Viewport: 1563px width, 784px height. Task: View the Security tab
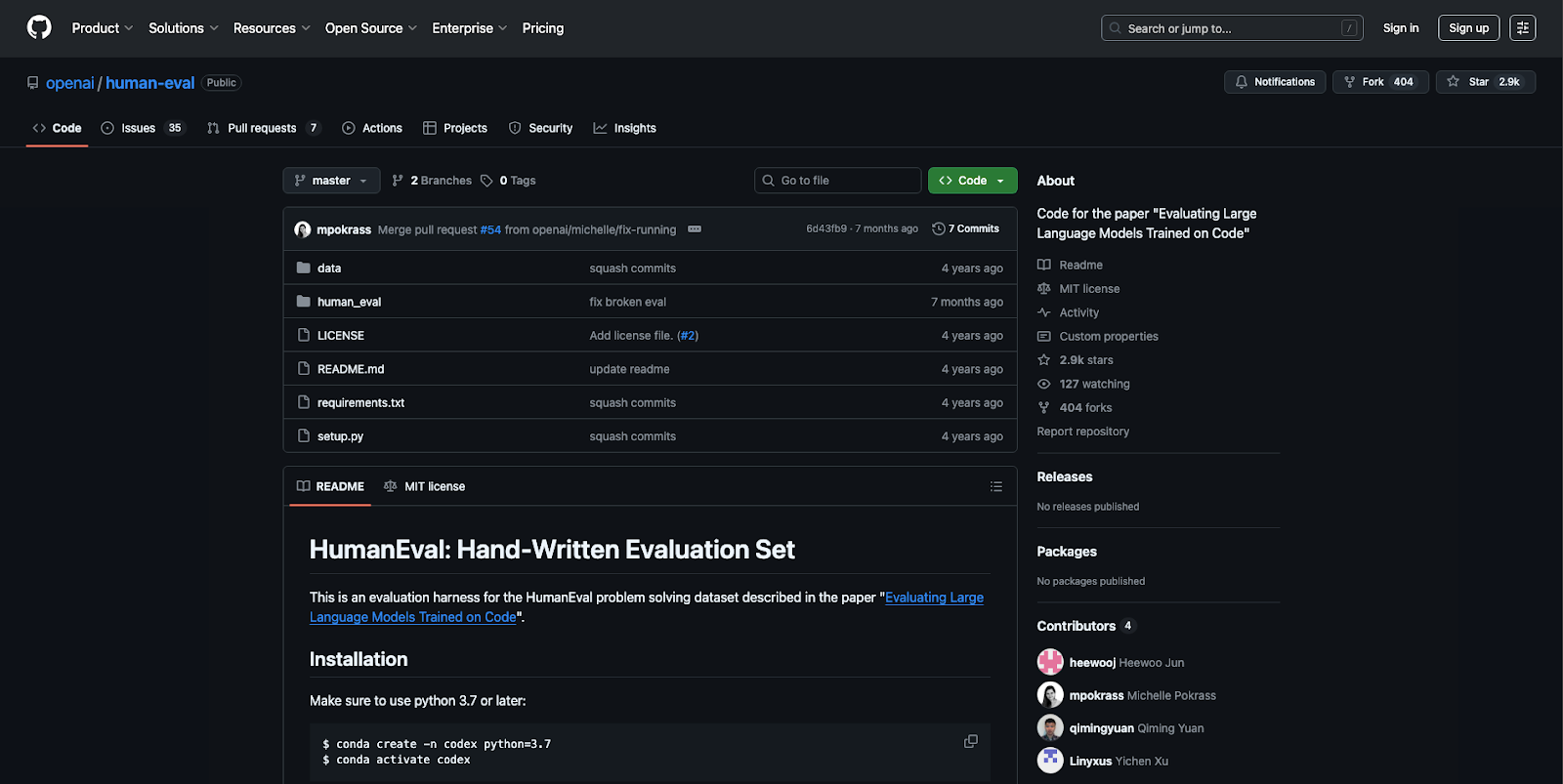tap(541, 128)
